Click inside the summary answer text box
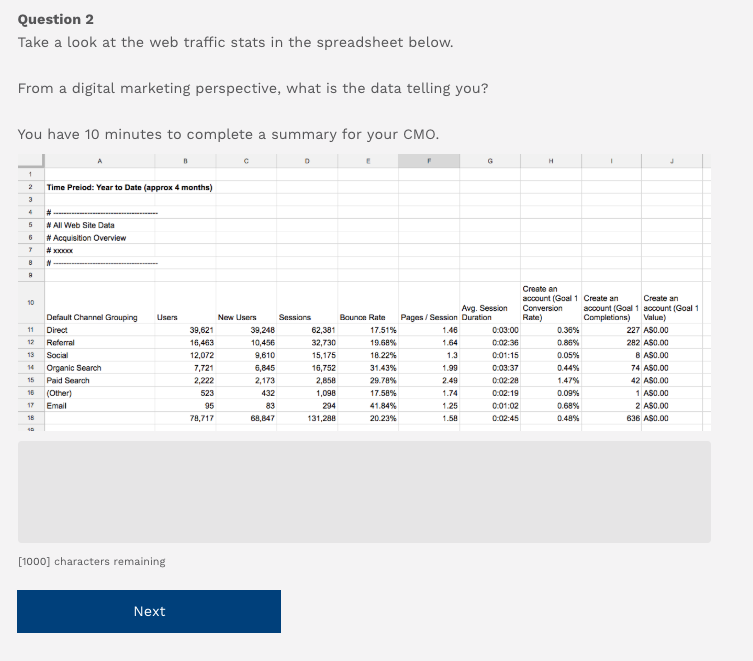Viewport: 753px width, 661px height. coord(364,491)
